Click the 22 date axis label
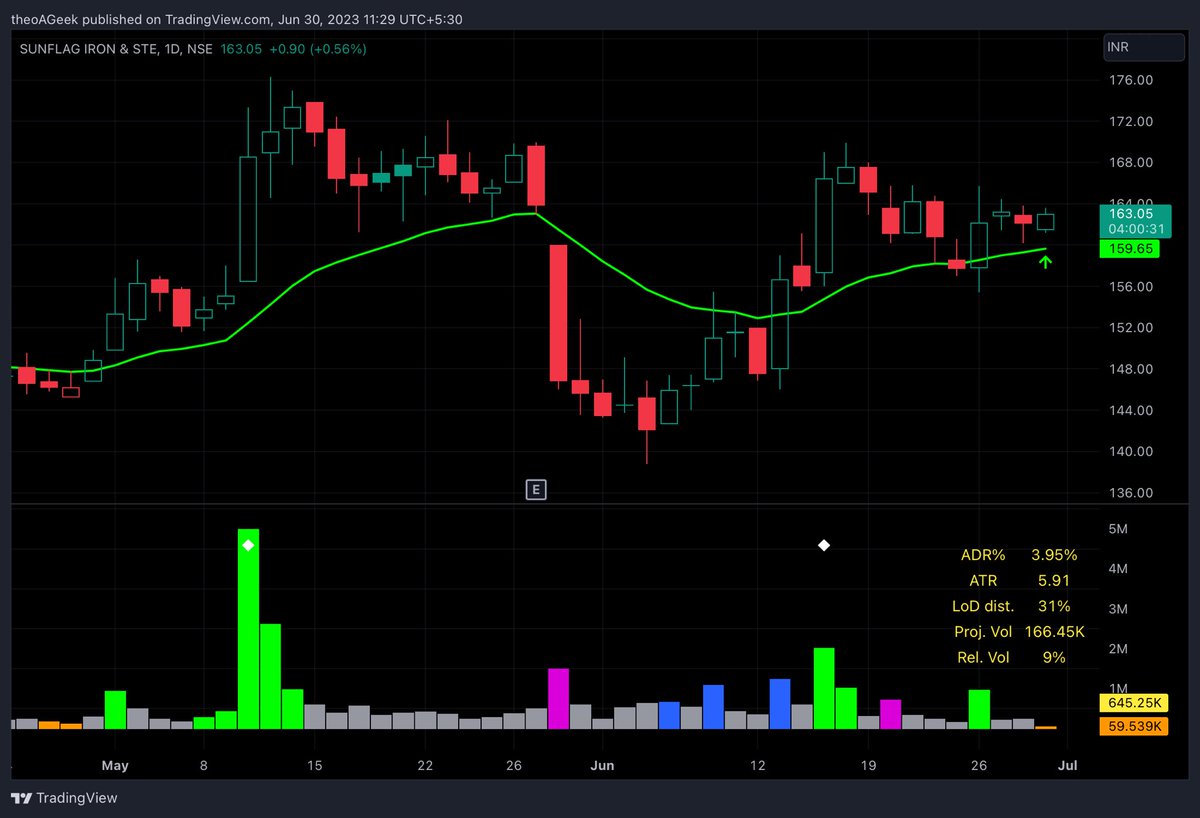The width and height of the screenshot is (1200, 818). click(x=425, y=765)
